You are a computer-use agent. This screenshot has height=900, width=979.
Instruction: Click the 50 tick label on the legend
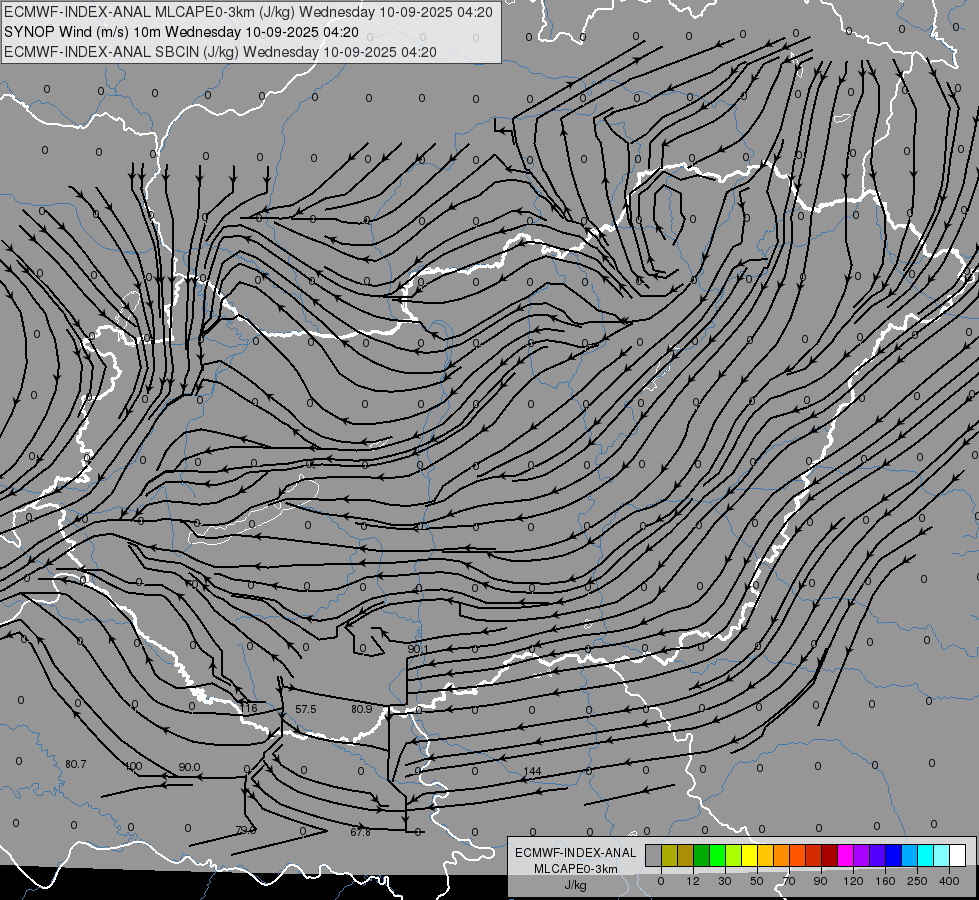(757, 881)
